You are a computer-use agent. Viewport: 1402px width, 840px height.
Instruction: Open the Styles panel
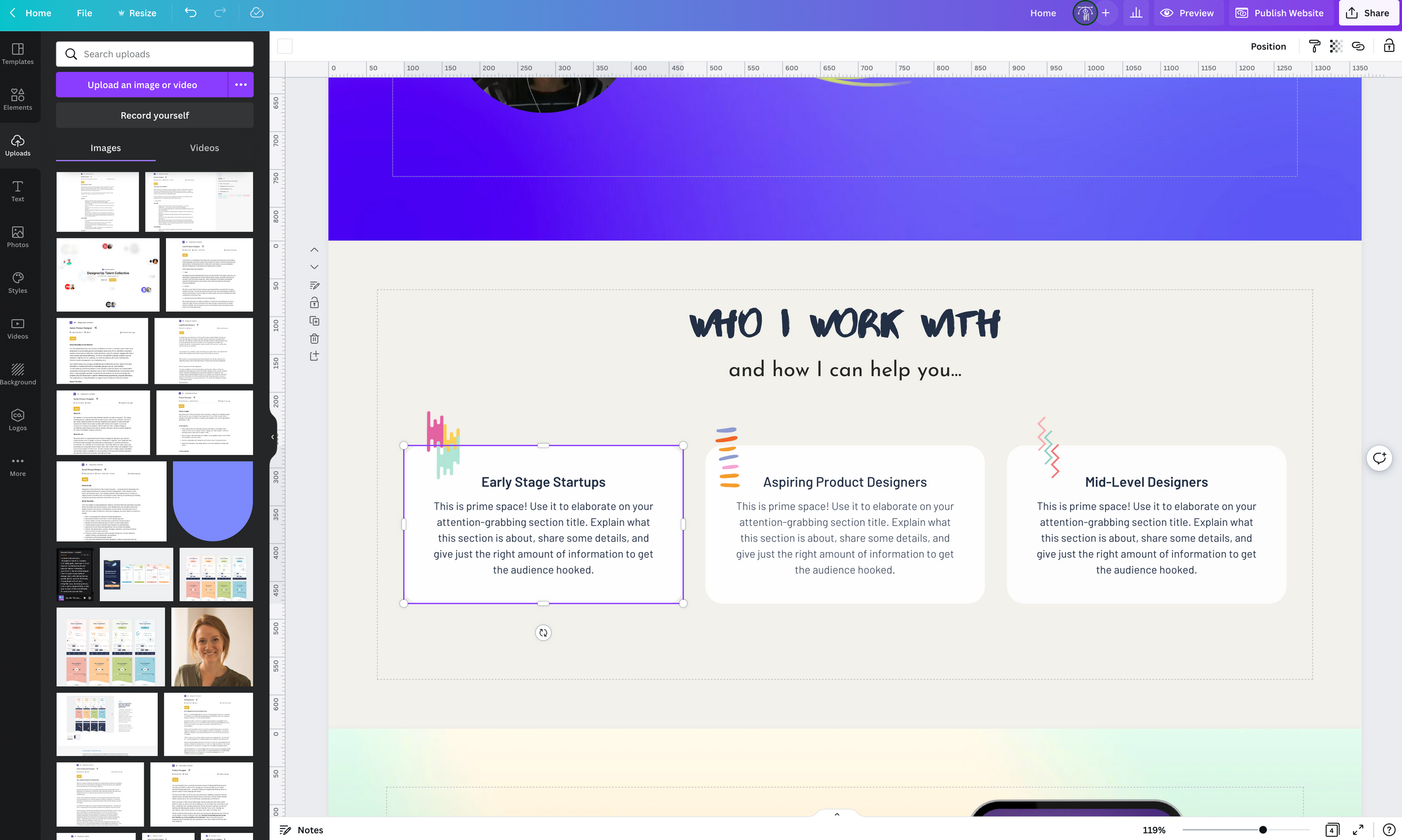tap(18, 282)
